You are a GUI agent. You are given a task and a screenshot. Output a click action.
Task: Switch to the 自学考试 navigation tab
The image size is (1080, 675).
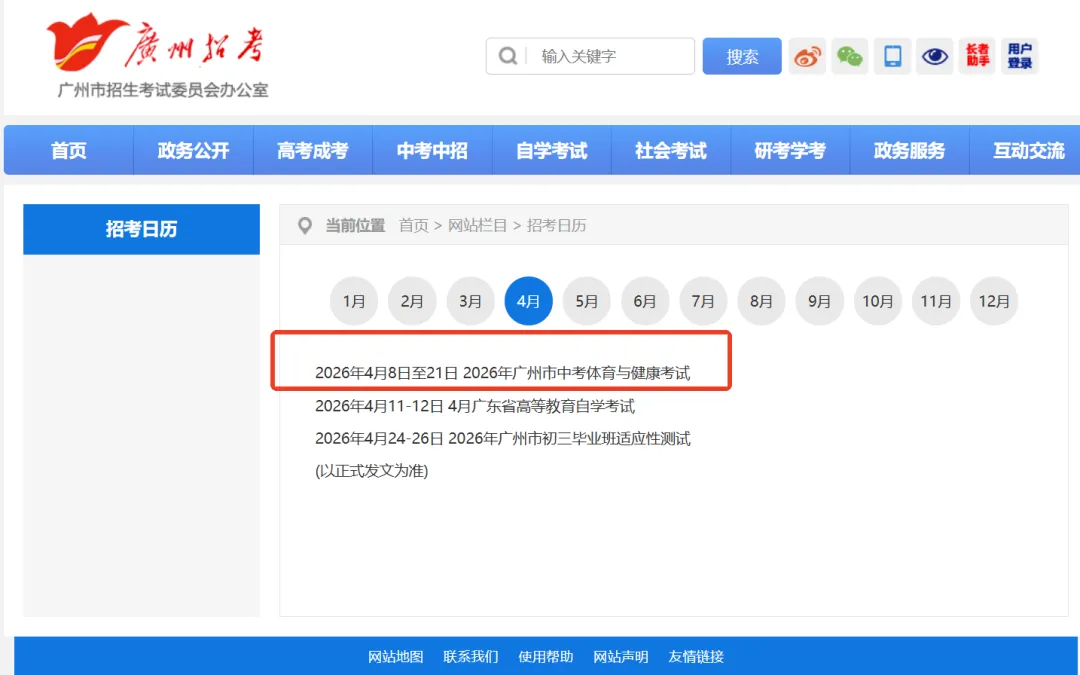[551, 150]
